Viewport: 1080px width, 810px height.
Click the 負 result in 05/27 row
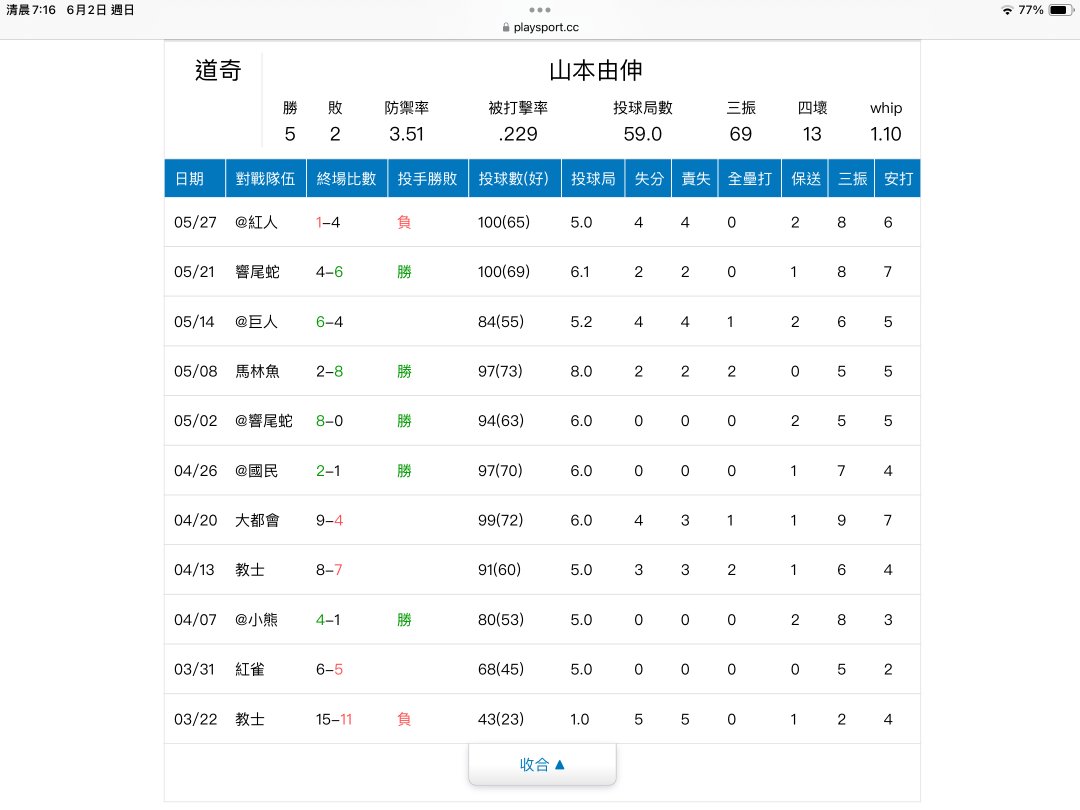[404, 222]
